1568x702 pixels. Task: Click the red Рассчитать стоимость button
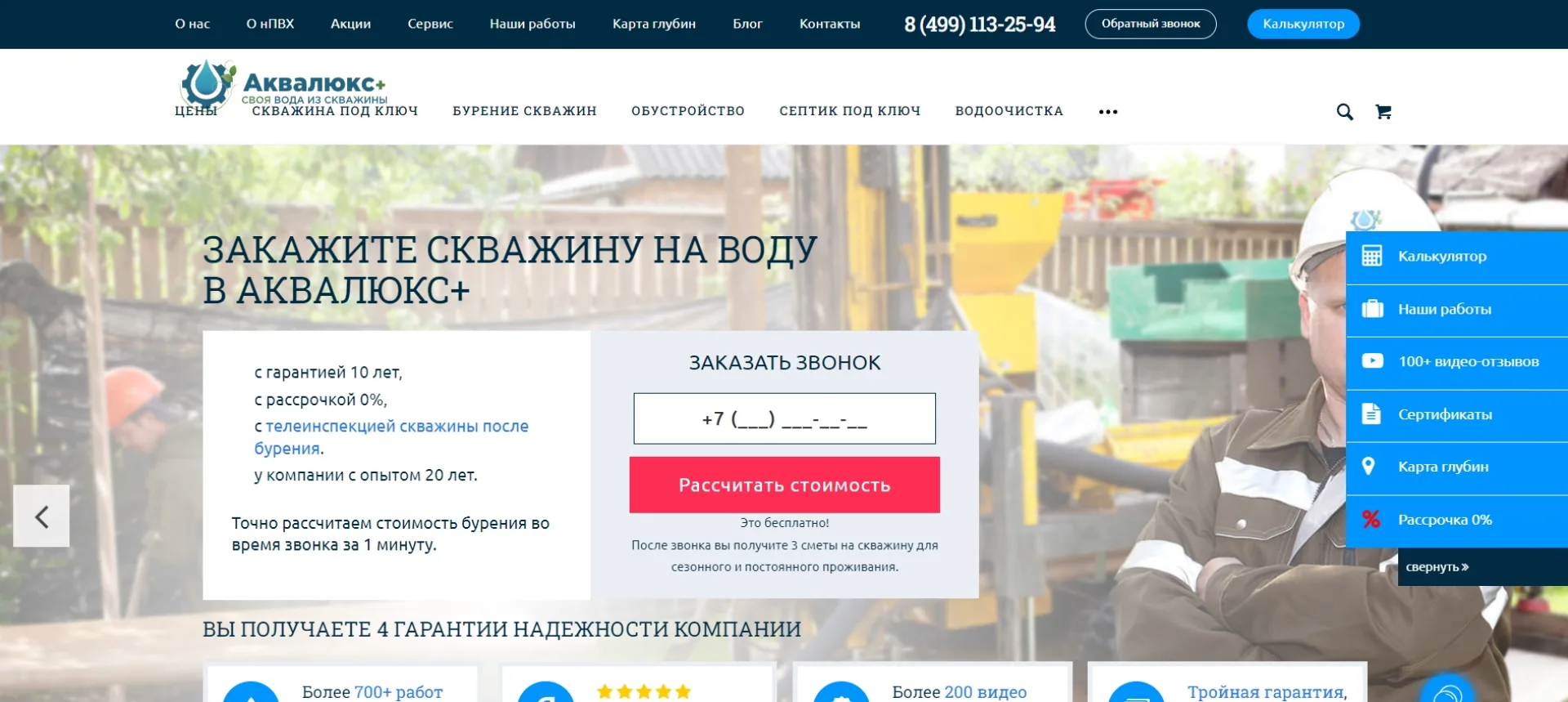785,485
